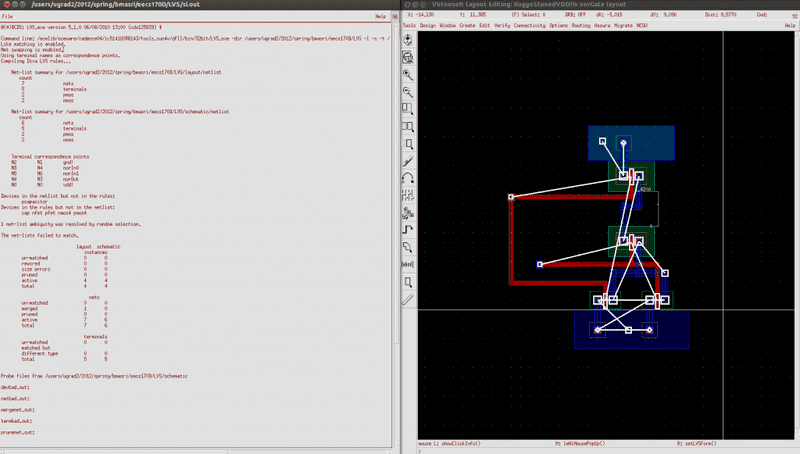
Task: Select the Zoom In tool
Action: tap(409, 74)
